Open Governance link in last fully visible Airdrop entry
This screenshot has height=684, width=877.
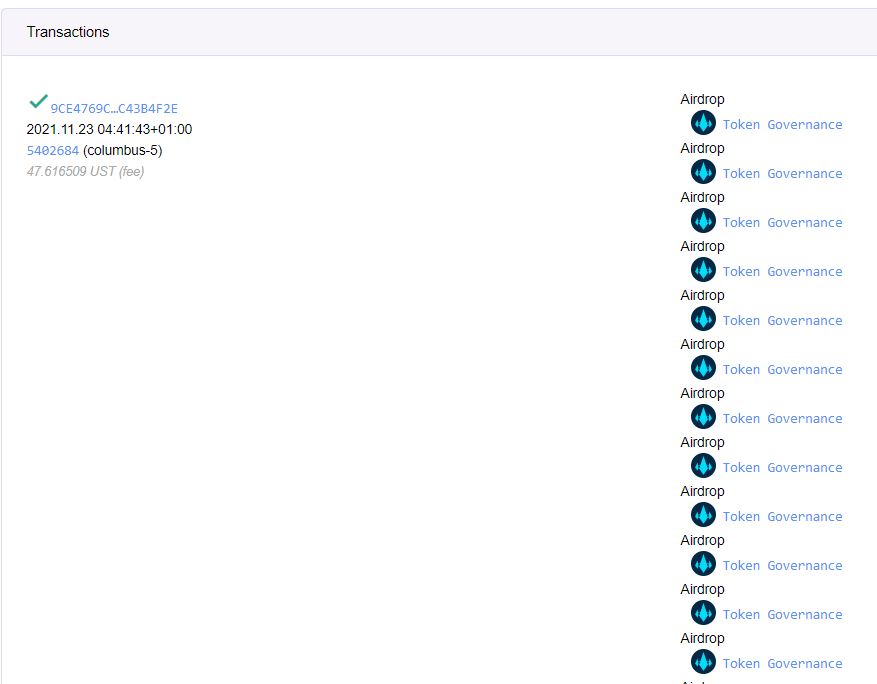(x=804, y=664)
